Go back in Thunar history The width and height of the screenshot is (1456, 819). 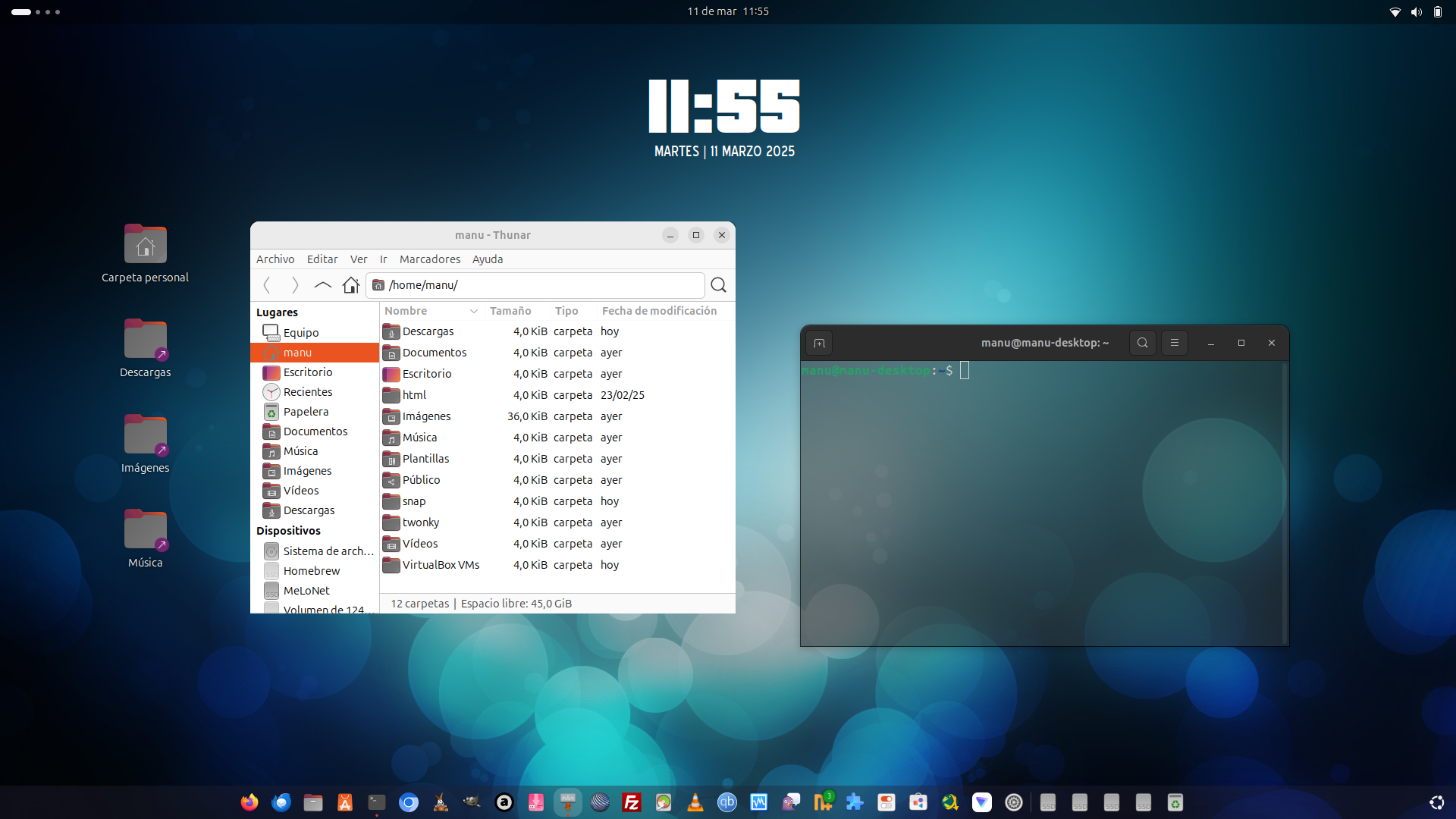point(267,285)
